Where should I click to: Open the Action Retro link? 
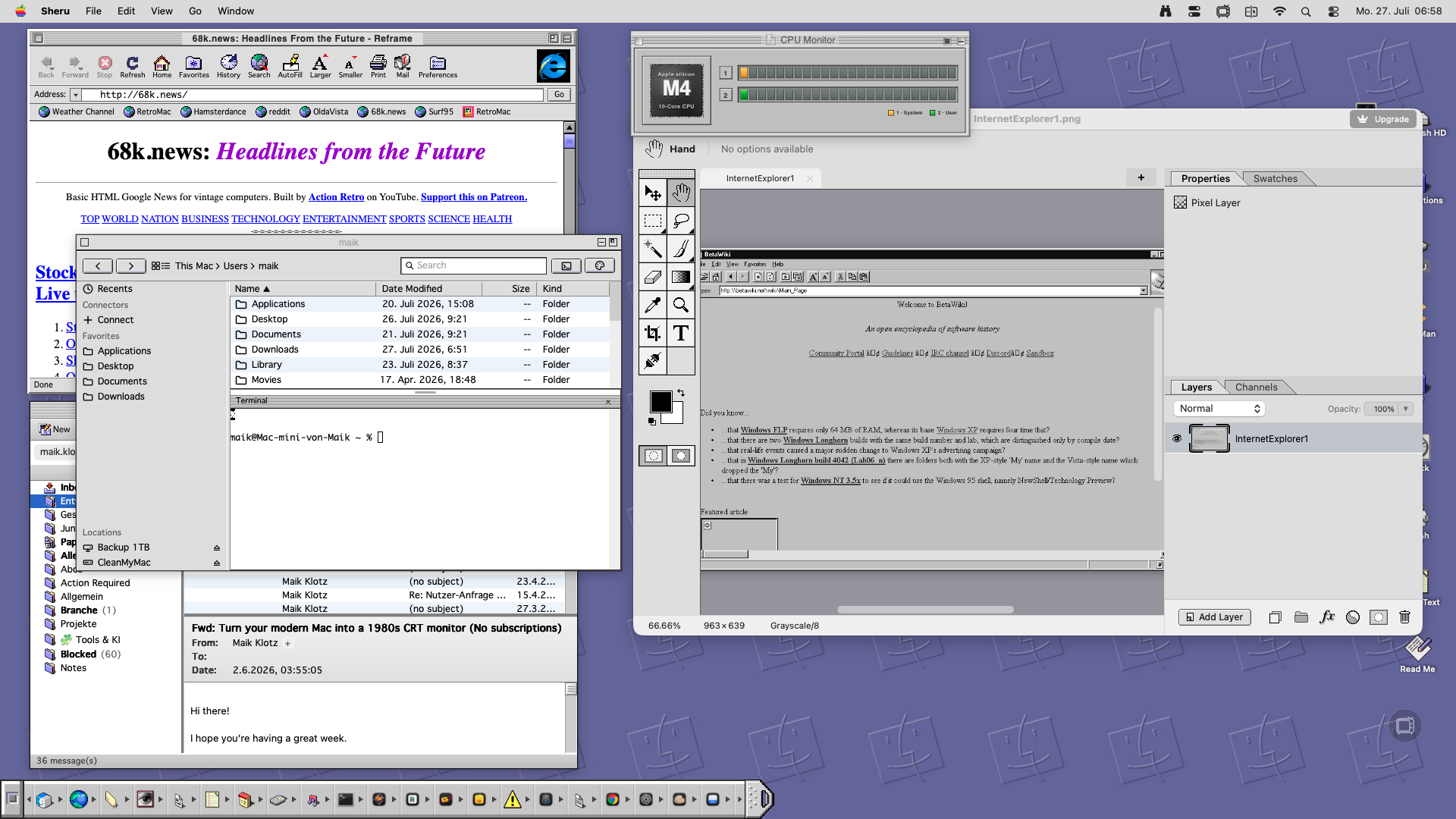336,197
